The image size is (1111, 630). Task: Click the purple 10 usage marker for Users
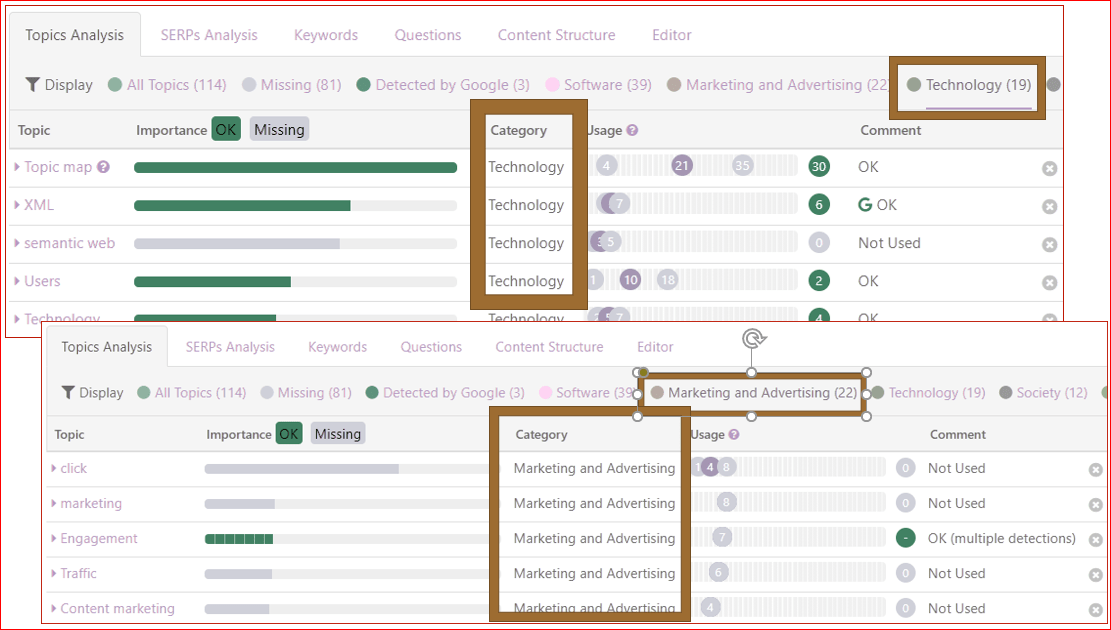pyautogui.click(x=630, y=280)
